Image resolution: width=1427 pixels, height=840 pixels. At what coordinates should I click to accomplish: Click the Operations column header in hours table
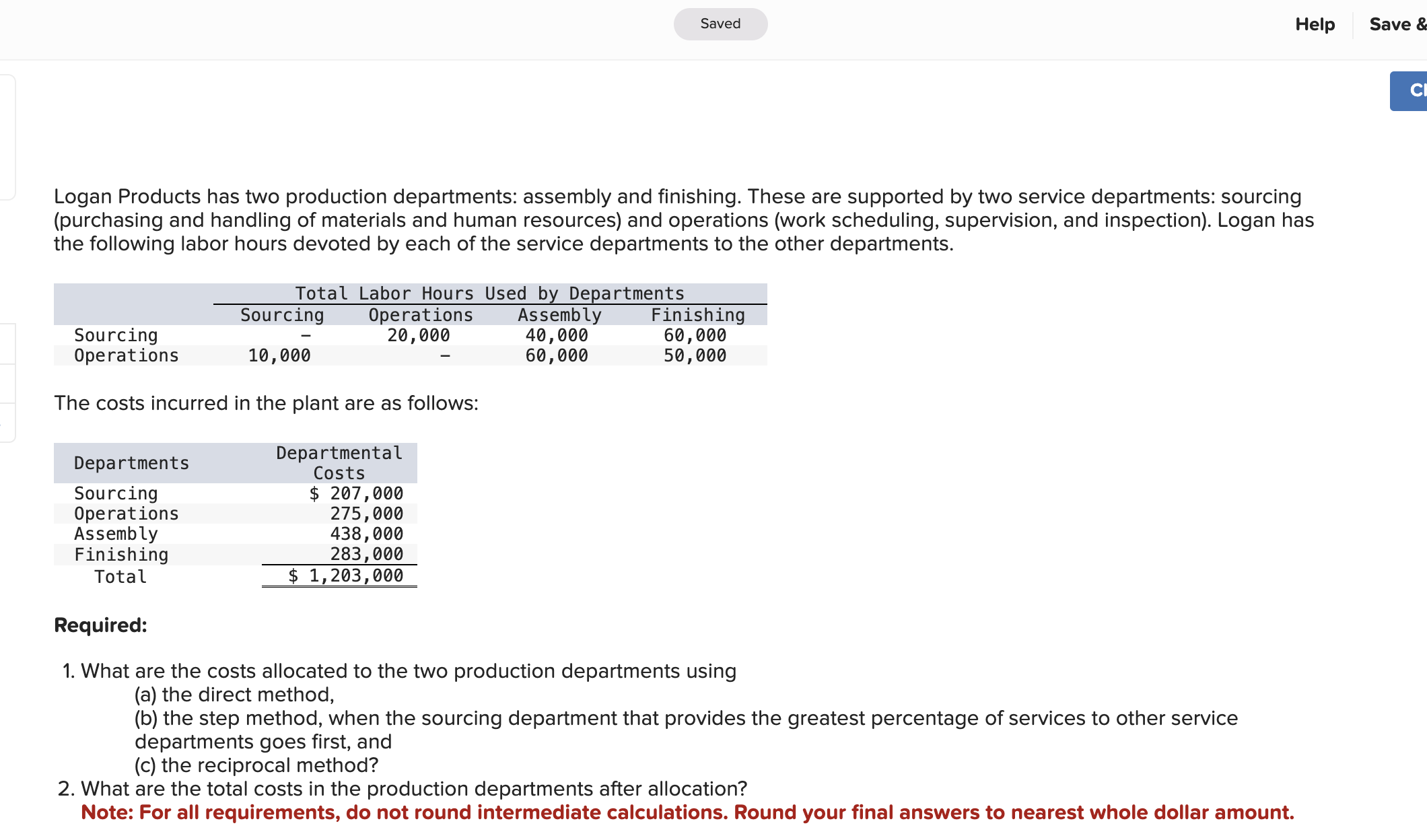(421, 315)
